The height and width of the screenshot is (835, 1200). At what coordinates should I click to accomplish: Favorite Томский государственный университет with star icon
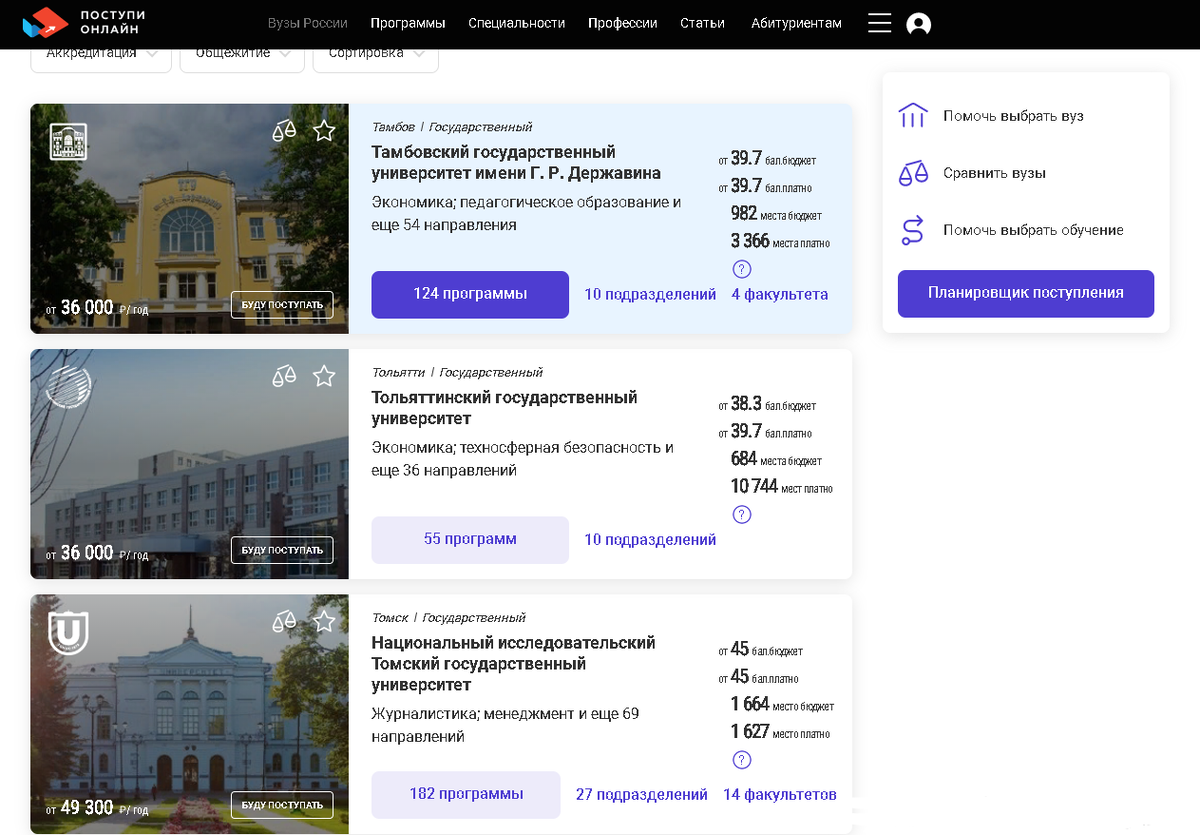tap(324, 622)
